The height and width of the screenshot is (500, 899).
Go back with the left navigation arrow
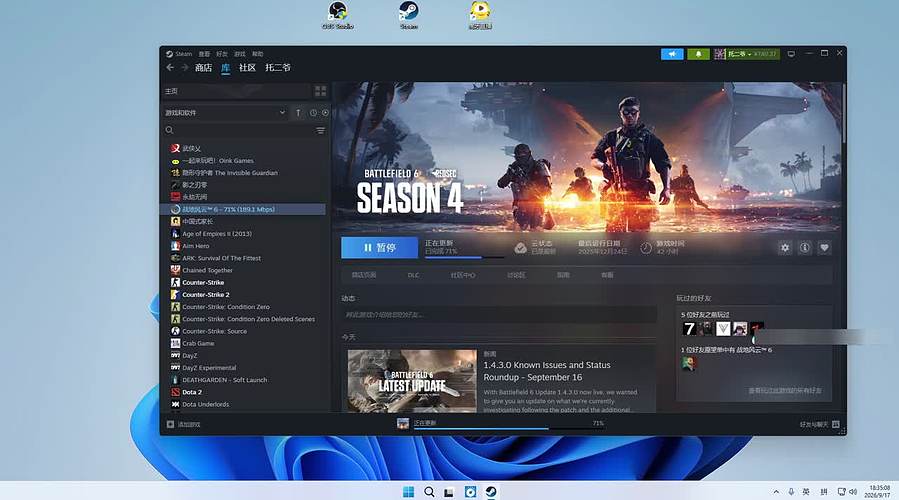point(170,68)
